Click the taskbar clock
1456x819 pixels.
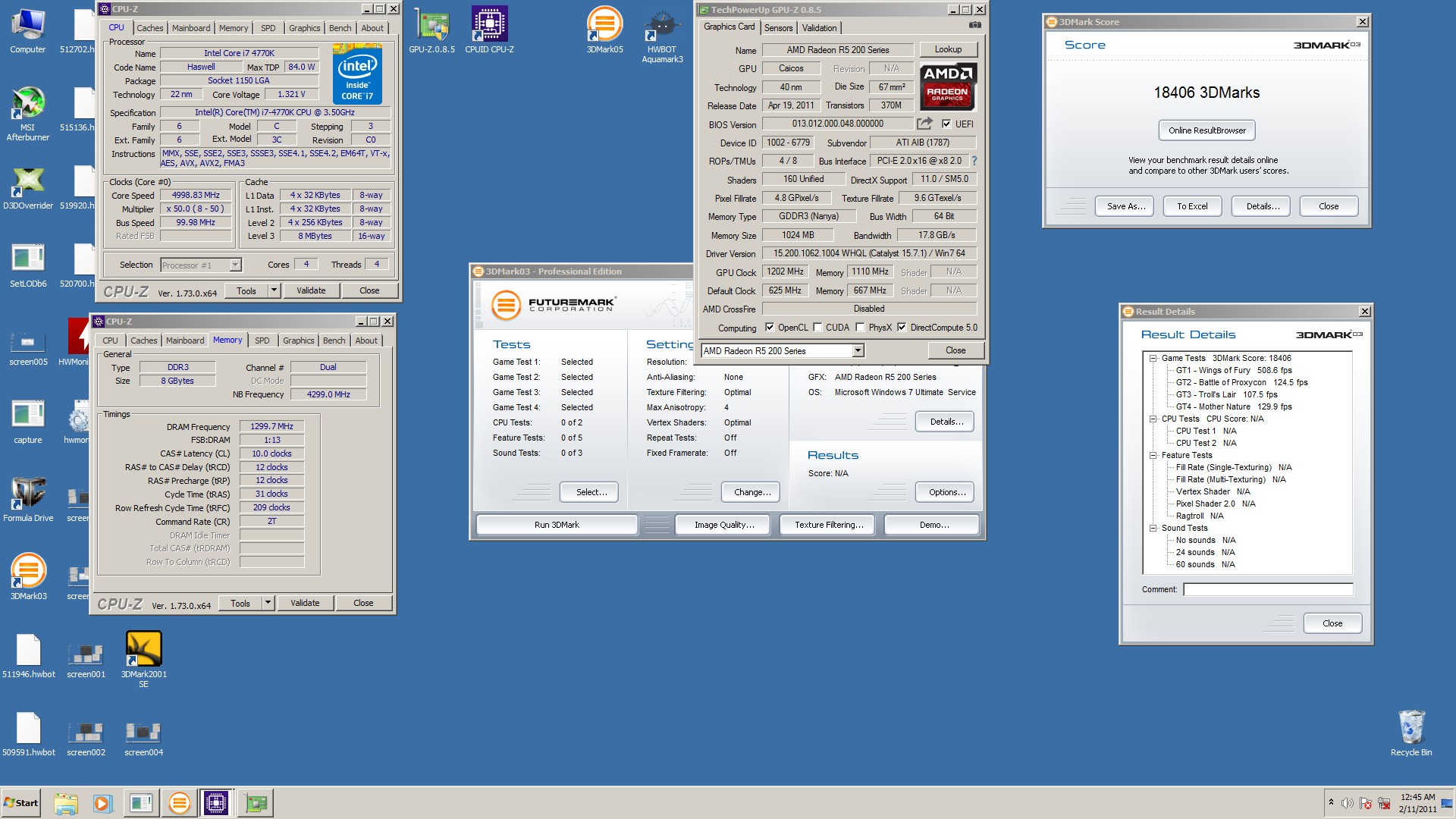click(x=1417, y=803)
